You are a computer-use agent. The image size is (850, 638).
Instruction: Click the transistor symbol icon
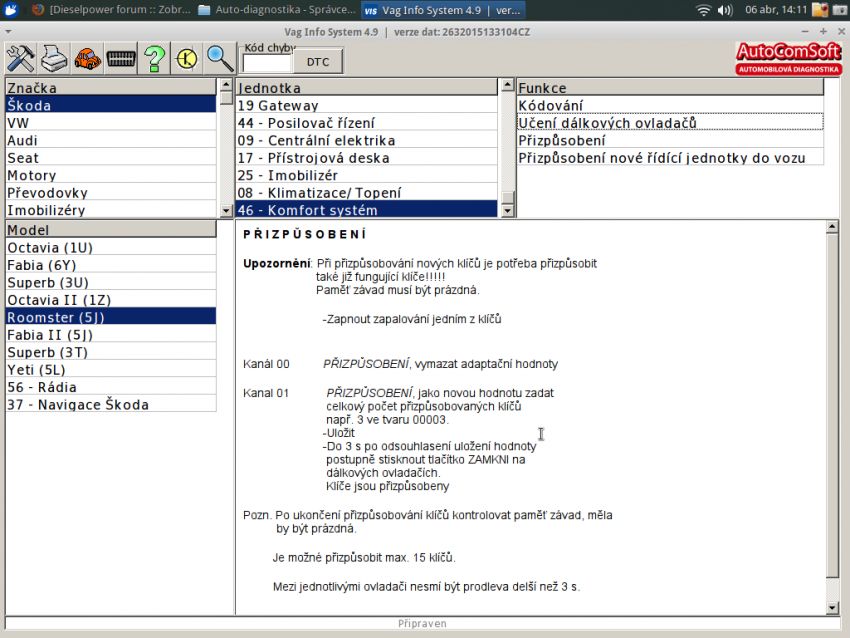pos(187,58)
